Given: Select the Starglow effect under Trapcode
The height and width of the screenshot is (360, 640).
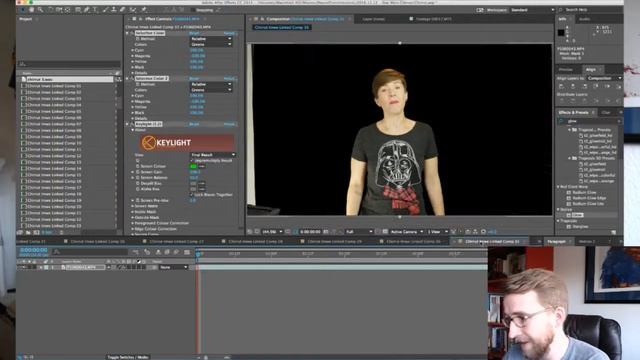Looking at the screenshot, I should 580,227.
